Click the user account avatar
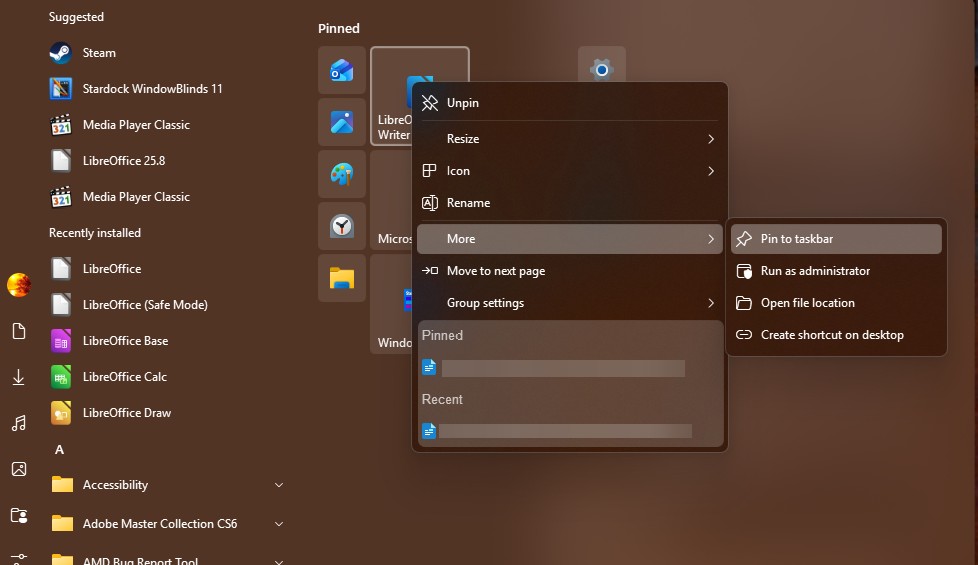 click(x=18, y=285)
